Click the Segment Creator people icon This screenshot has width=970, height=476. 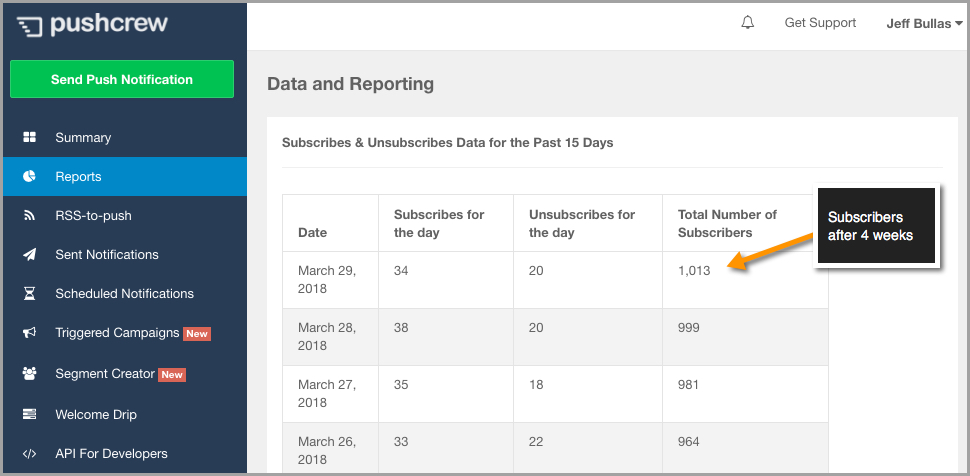pyautogui.click(x=29, y=373)
